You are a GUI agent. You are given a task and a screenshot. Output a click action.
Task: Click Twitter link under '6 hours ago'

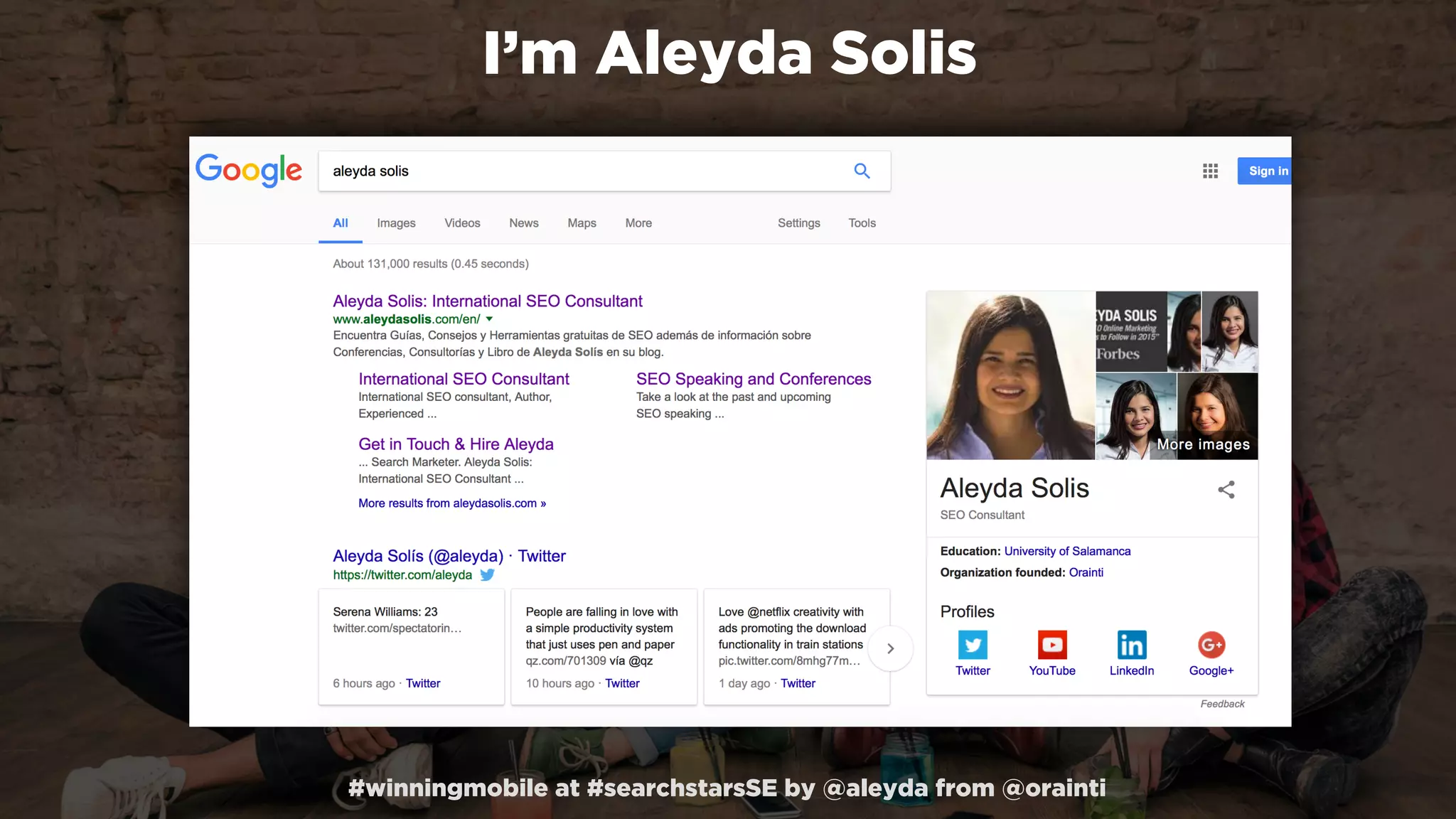coord(423,683)
